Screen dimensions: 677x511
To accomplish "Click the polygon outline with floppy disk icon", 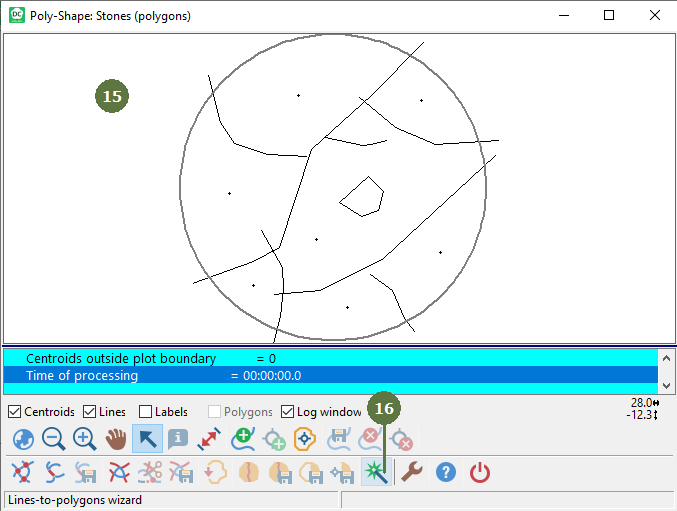I will [x=311, y=473].
